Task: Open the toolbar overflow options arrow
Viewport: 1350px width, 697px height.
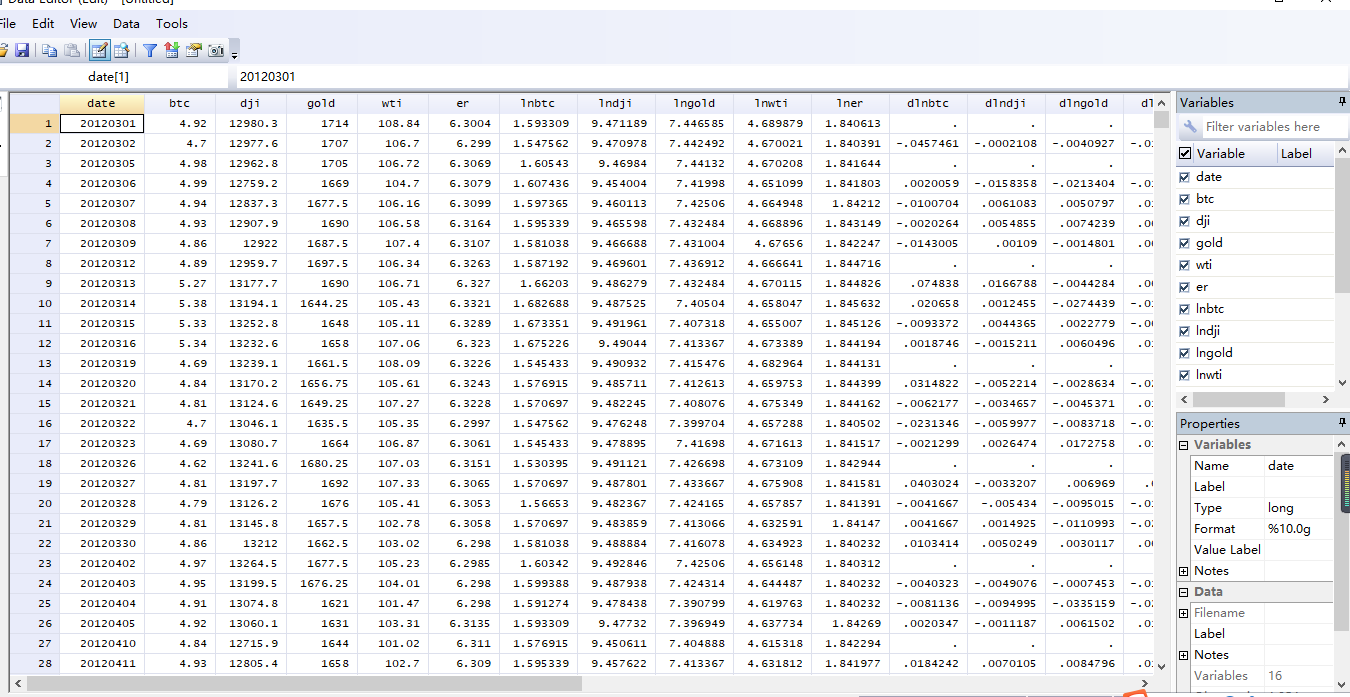Action: coord(234,52)
